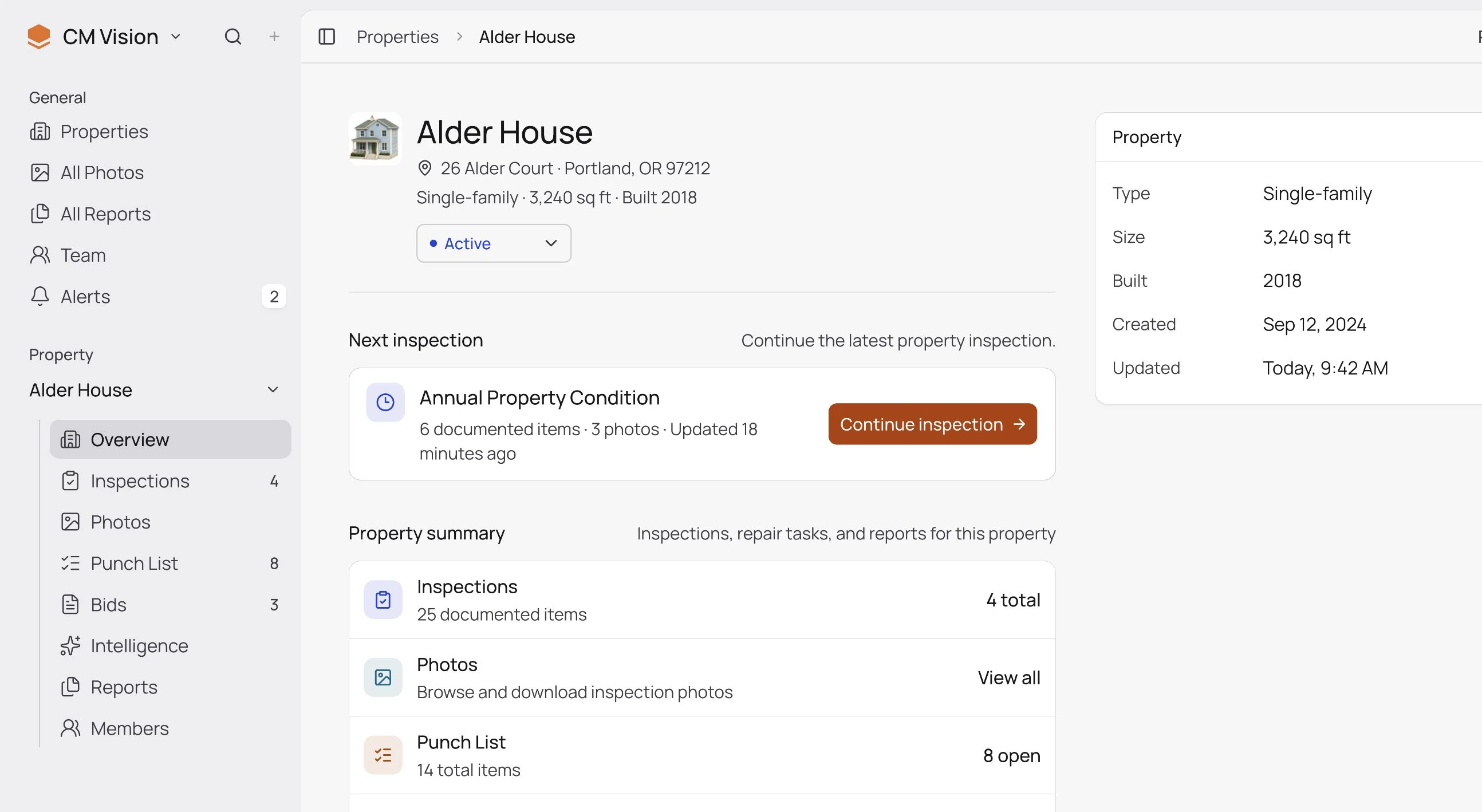1482x812 pixels.
Task: Click the All Reports files icon
Action: [40, 214]
